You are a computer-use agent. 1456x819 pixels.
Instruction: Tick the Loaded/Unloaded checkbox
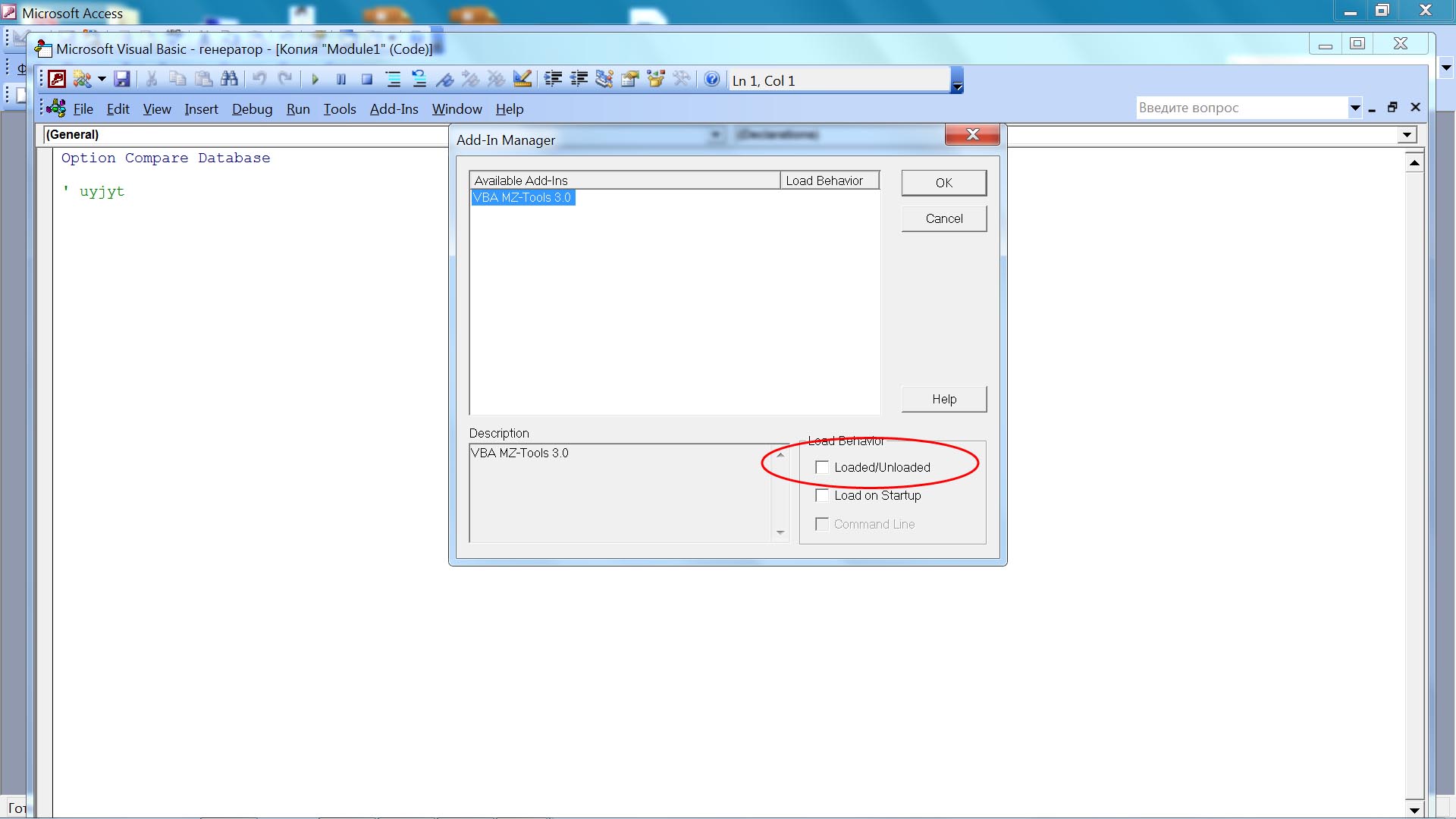pyautogui.click(x=822, y=467)
